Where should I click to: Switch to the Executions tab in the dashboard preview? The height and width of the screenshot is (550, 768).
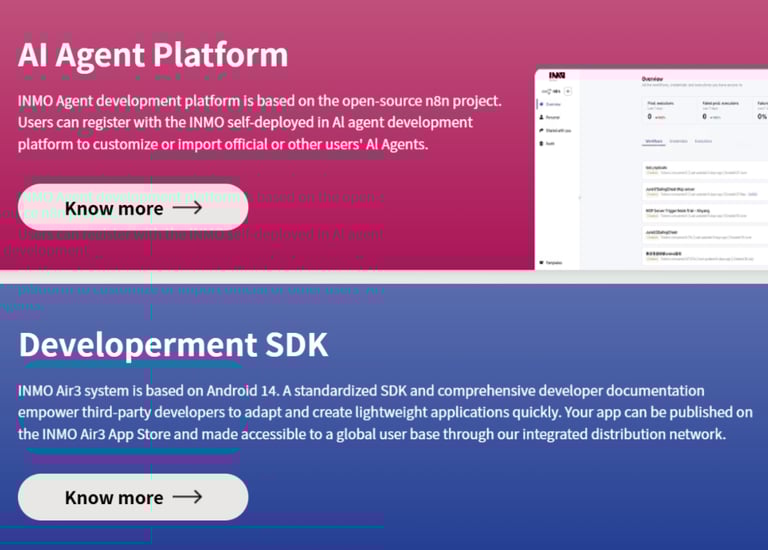click(x=703, y=142)
